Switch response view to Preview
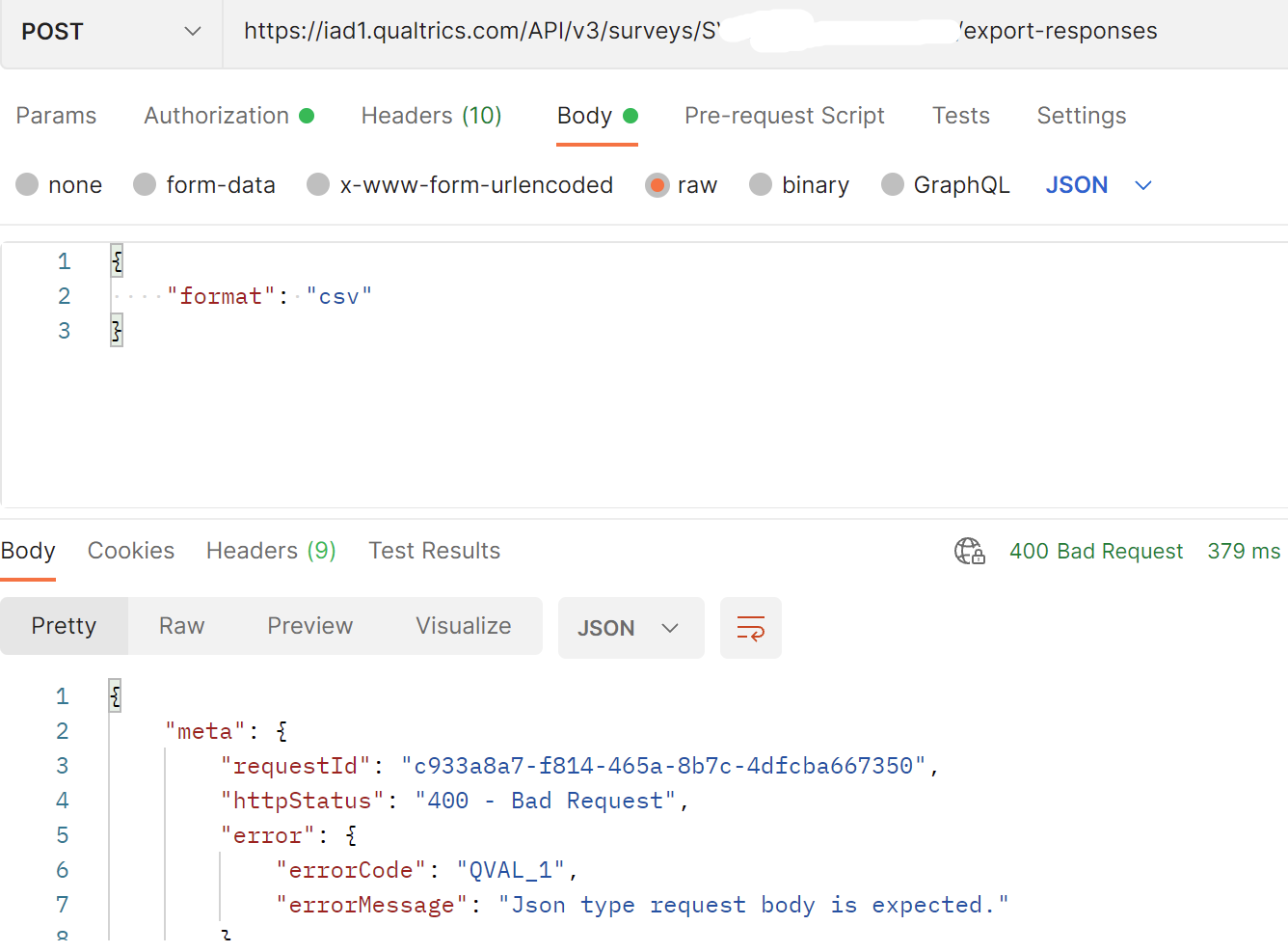Viewport: 1288px width, 952px height. tap(309, 626)
